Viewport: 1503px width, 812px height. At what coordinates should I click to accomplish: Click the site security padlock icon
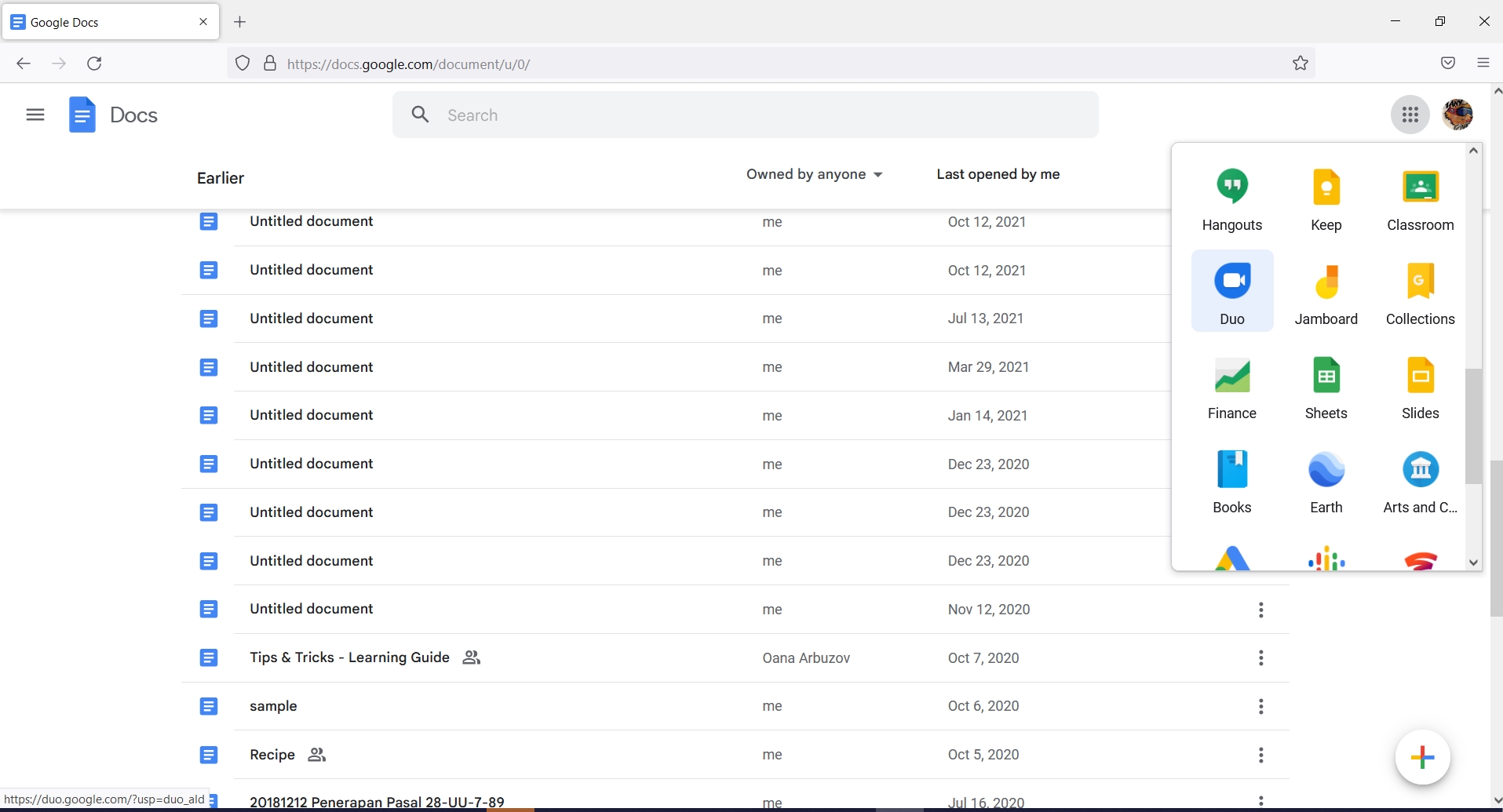(x=270, y=64)
